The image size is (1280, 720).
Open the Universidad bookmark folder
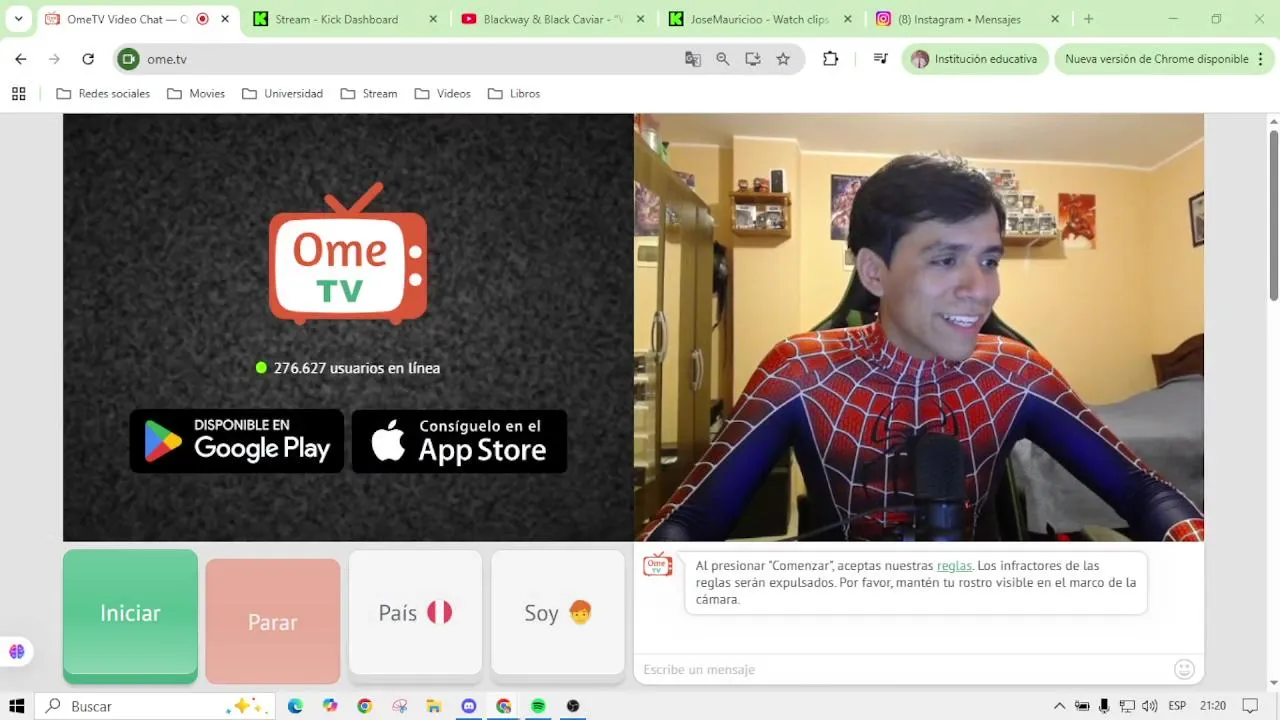click(x=283, y=94)
